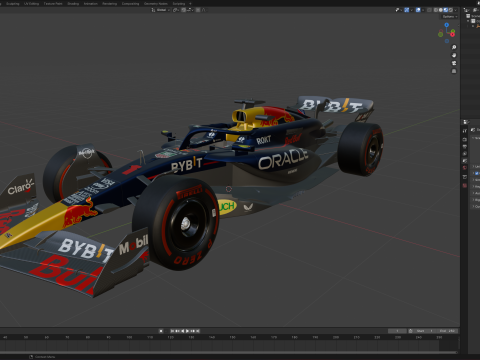
Task: Toggle X-ray mode in viewport header
Action: click(429, 10)
